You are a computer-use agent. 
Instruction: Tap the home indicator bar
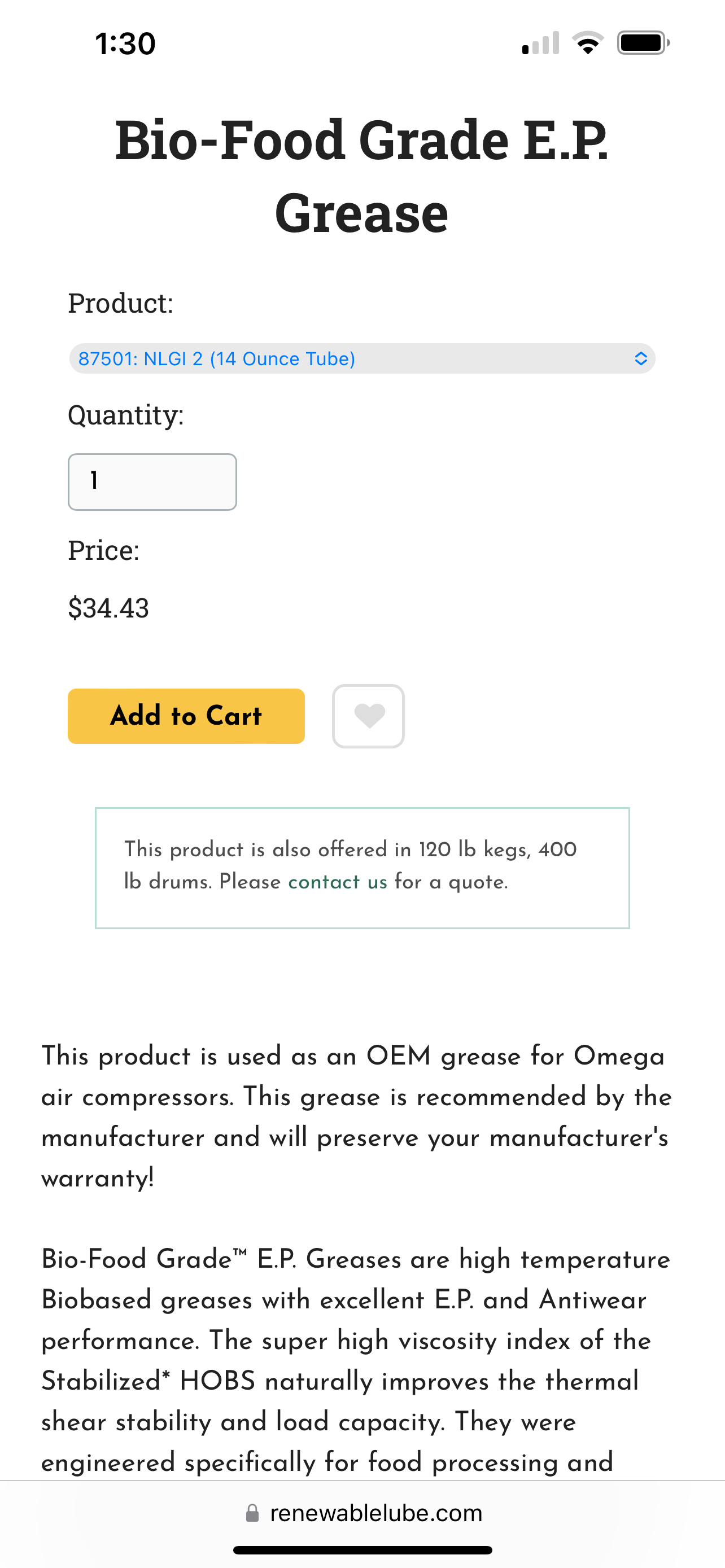coord(363,1551)
